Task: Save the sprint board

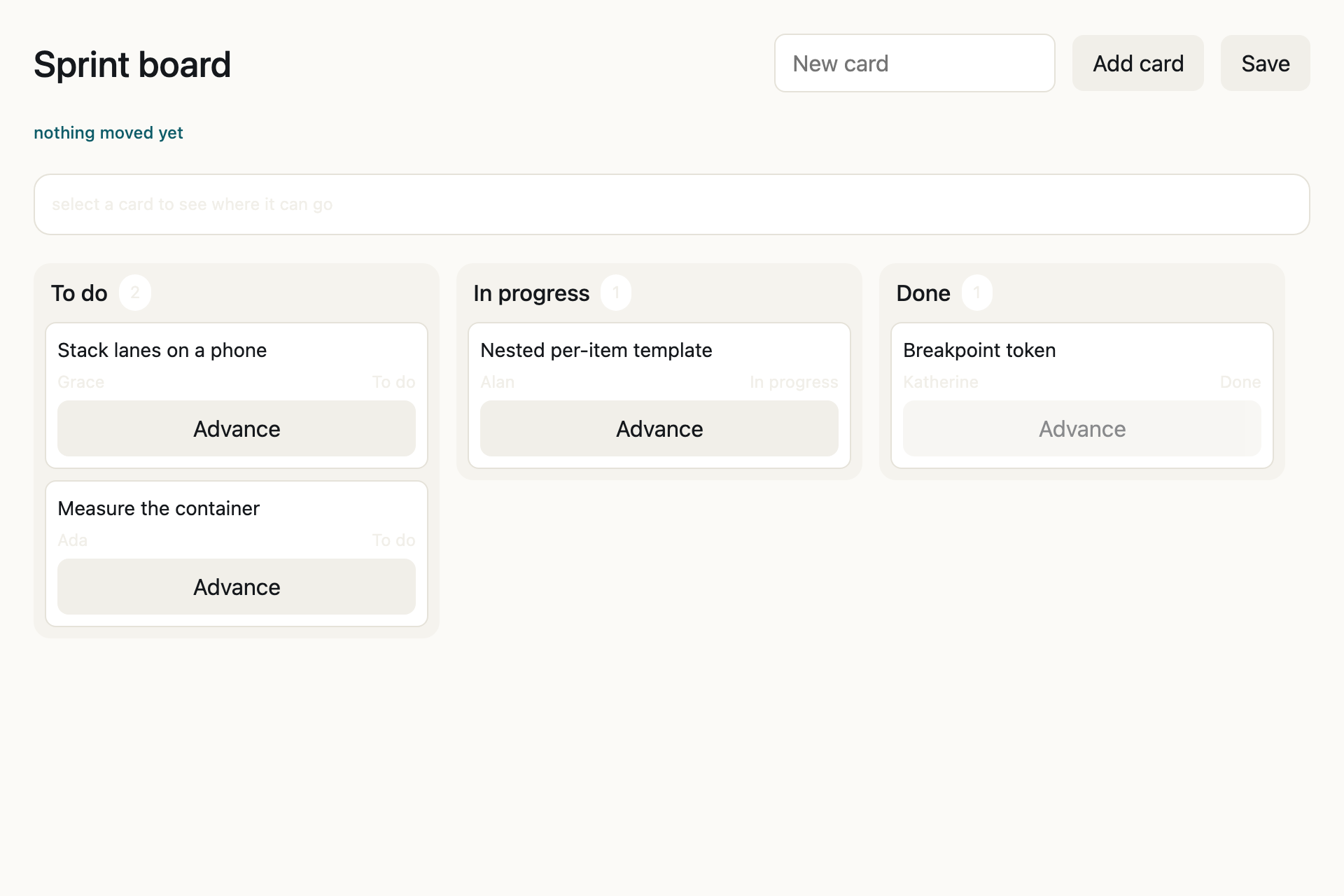Action: click(1266, 63)
